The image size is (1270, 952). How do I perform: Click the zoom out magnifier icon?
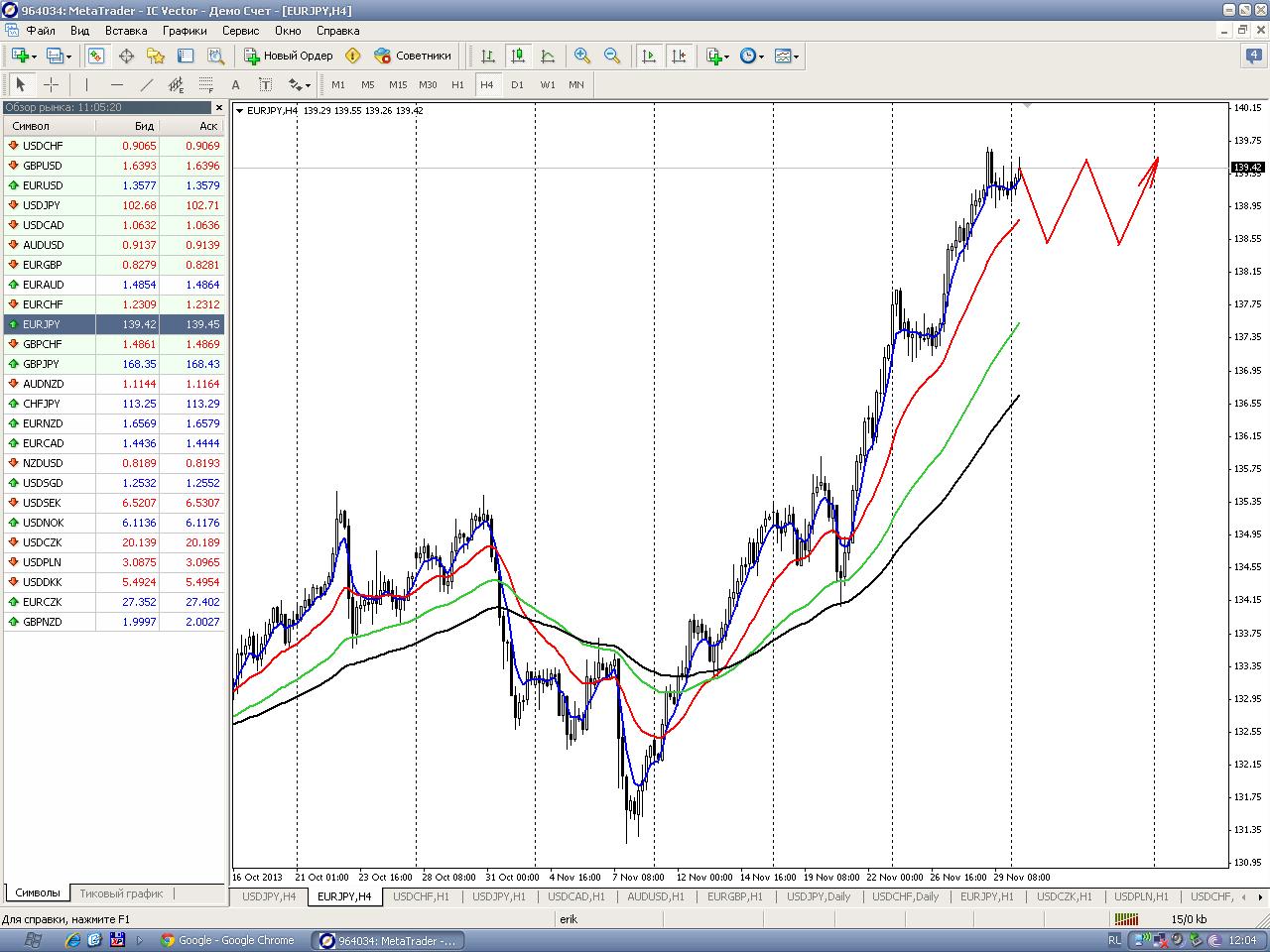[x=612, y=57]
